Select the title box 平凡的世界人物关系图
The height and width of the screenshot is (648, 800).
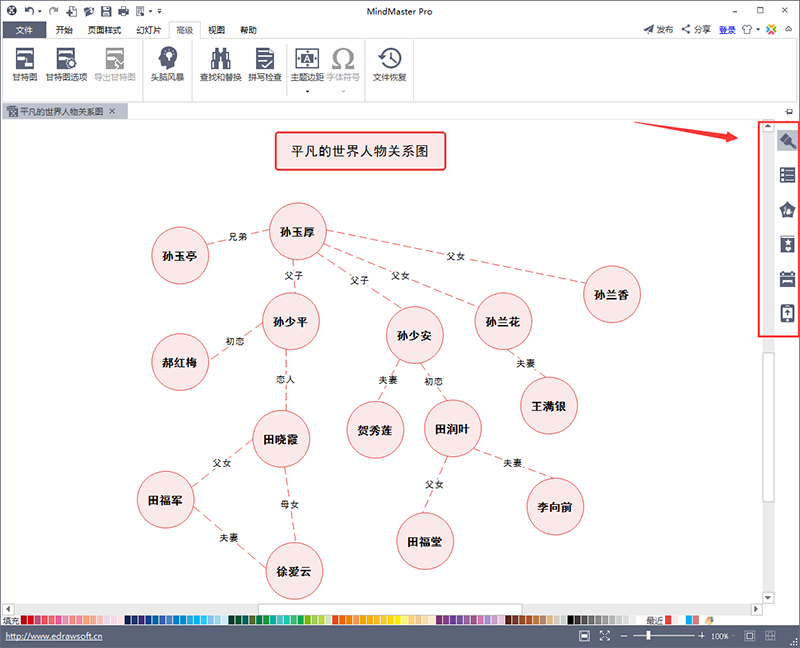360,151
